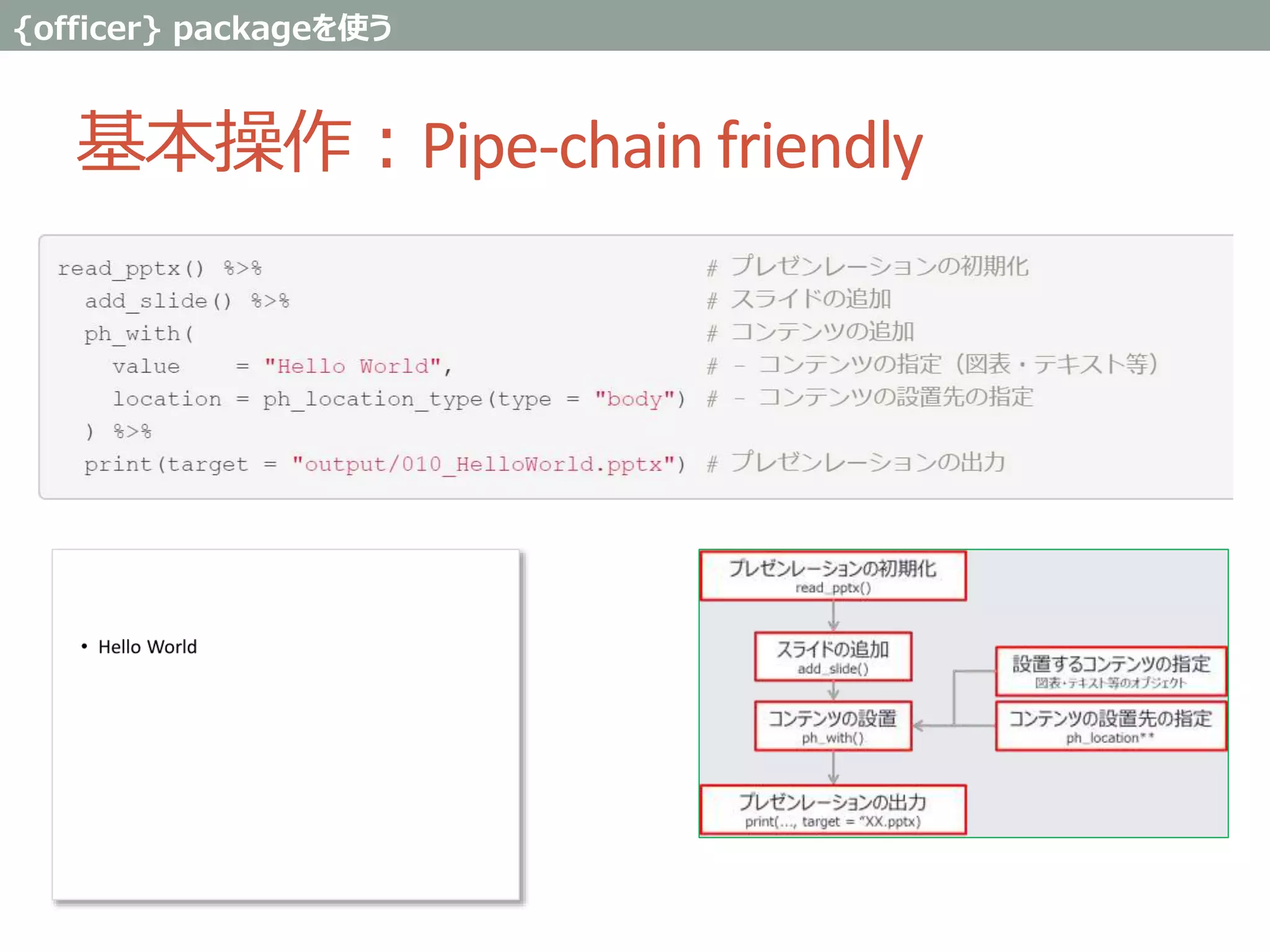Click the 'プレゼンテーションの初期化' flowchart box
1270x952 pixels.
tap(832, 576)
